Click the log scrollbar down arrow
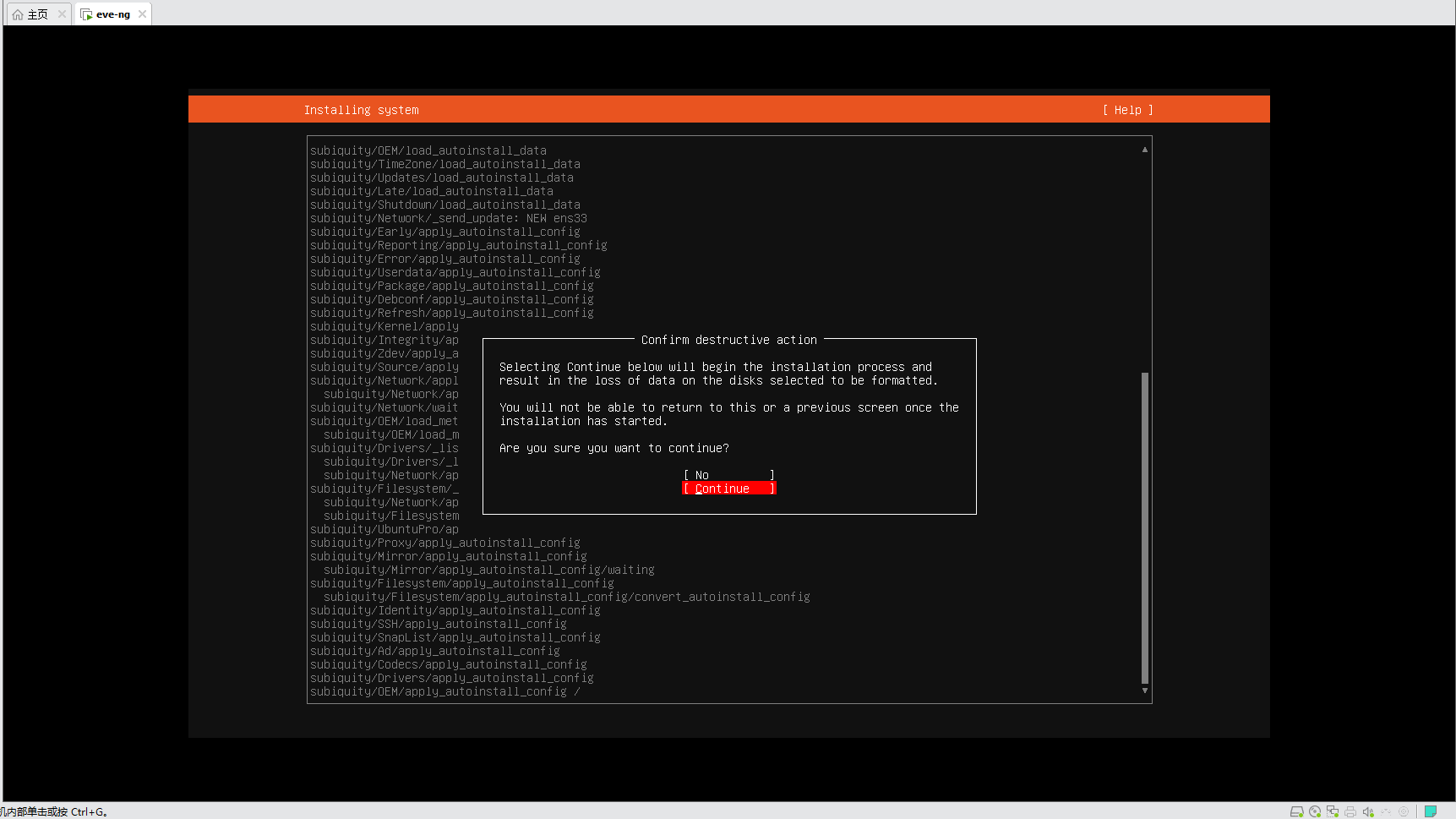Screen dimensions: 1456x819 [1145, 691]
